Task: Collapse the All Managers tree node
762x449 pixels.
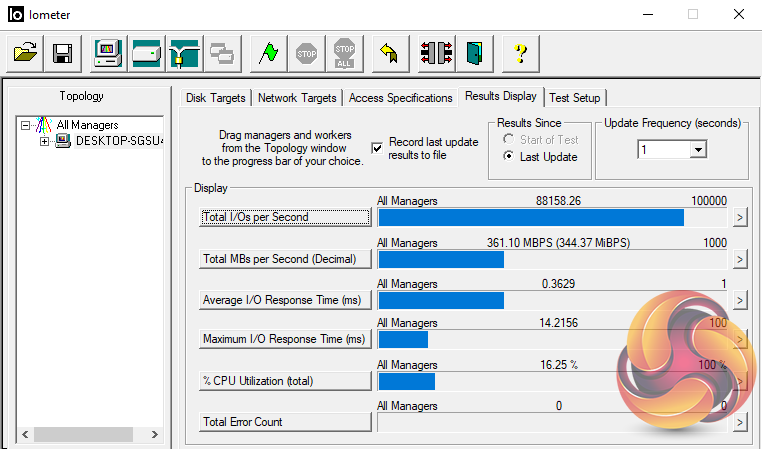Action: 25,125
